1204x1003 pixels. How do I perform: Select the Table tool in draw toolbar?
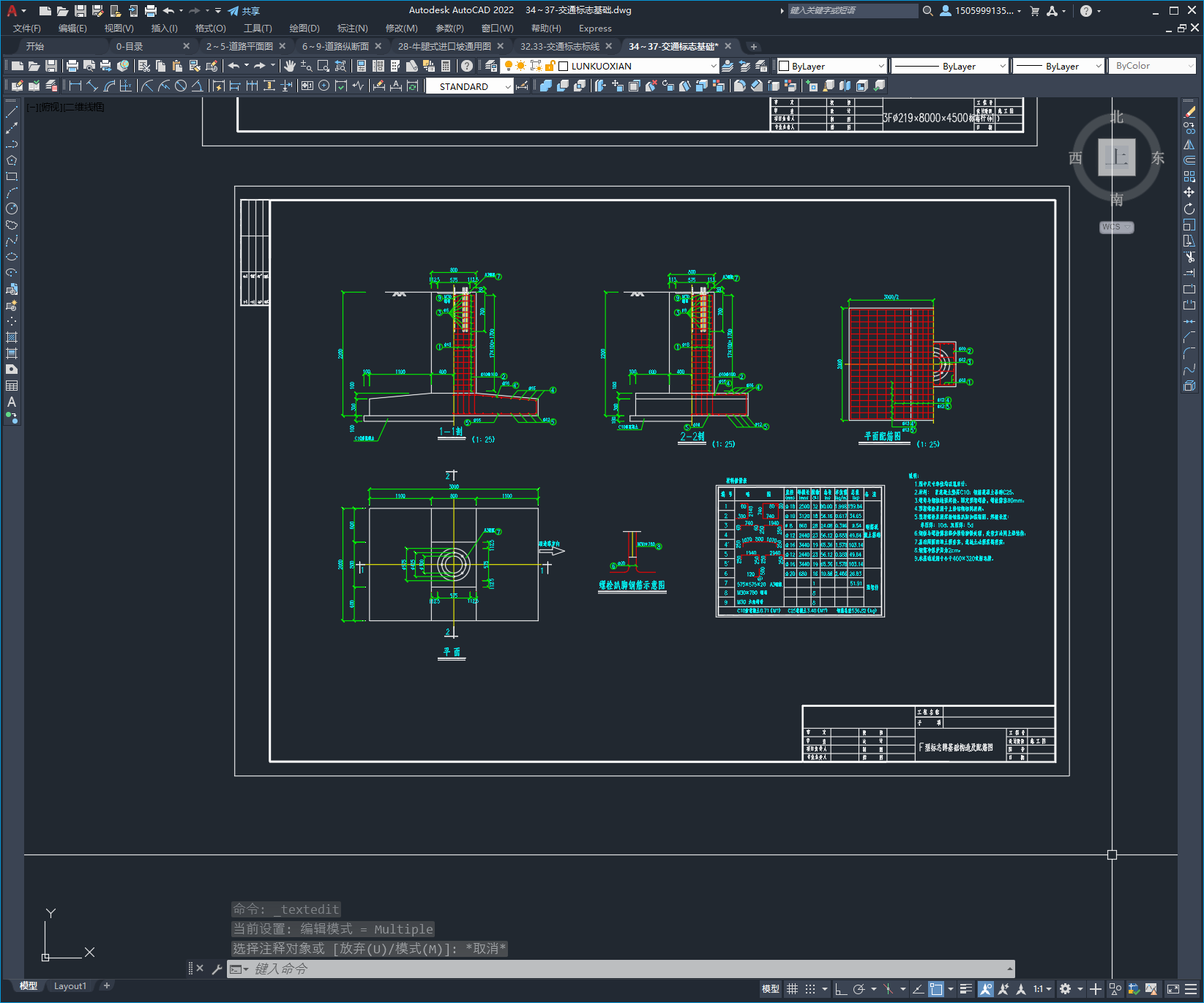(12, 386)
